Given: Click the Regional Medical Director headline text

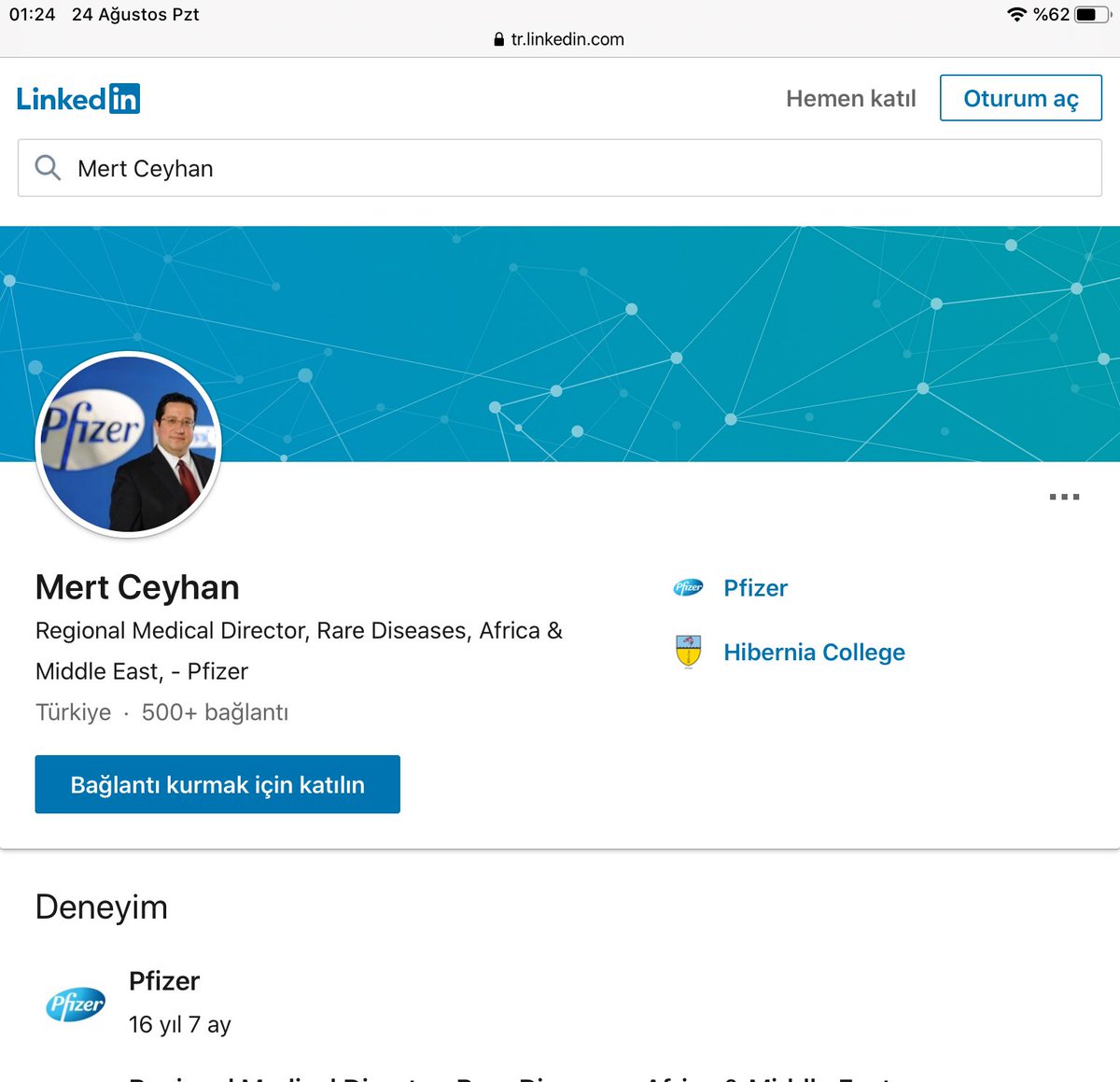Looking at the screenshot, I should [299, 651].
